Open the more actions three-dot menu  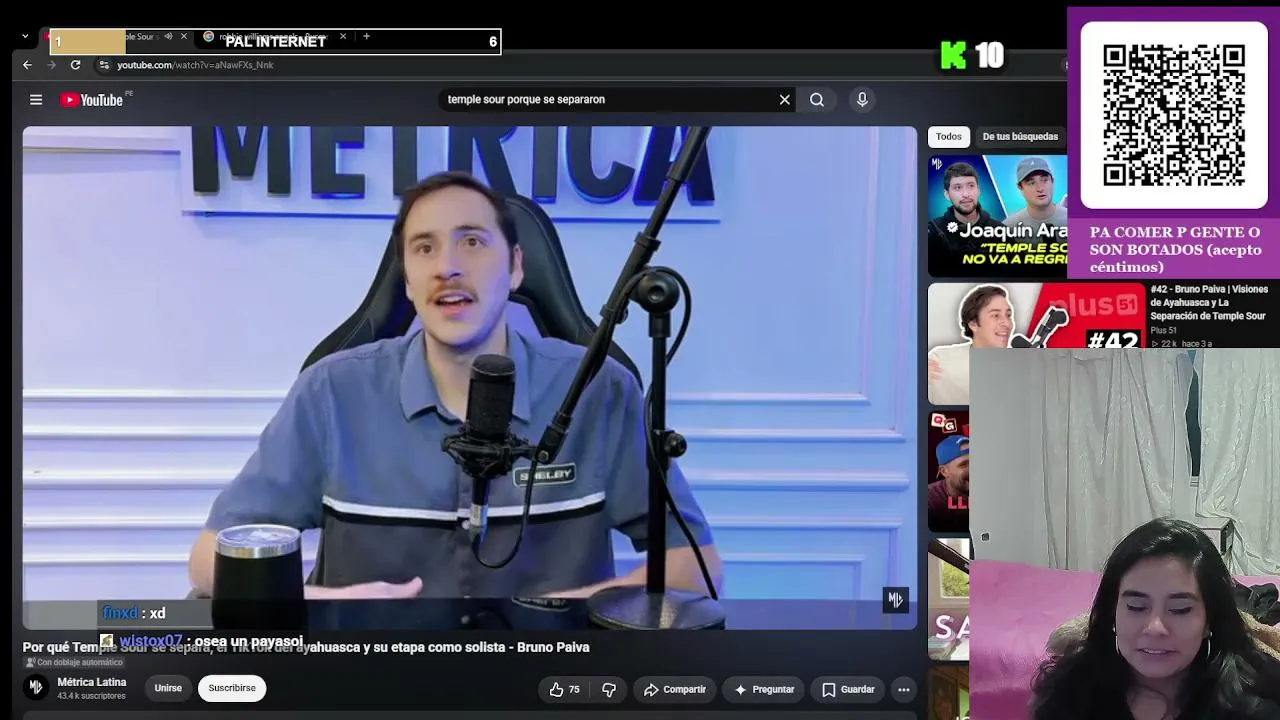904,689
